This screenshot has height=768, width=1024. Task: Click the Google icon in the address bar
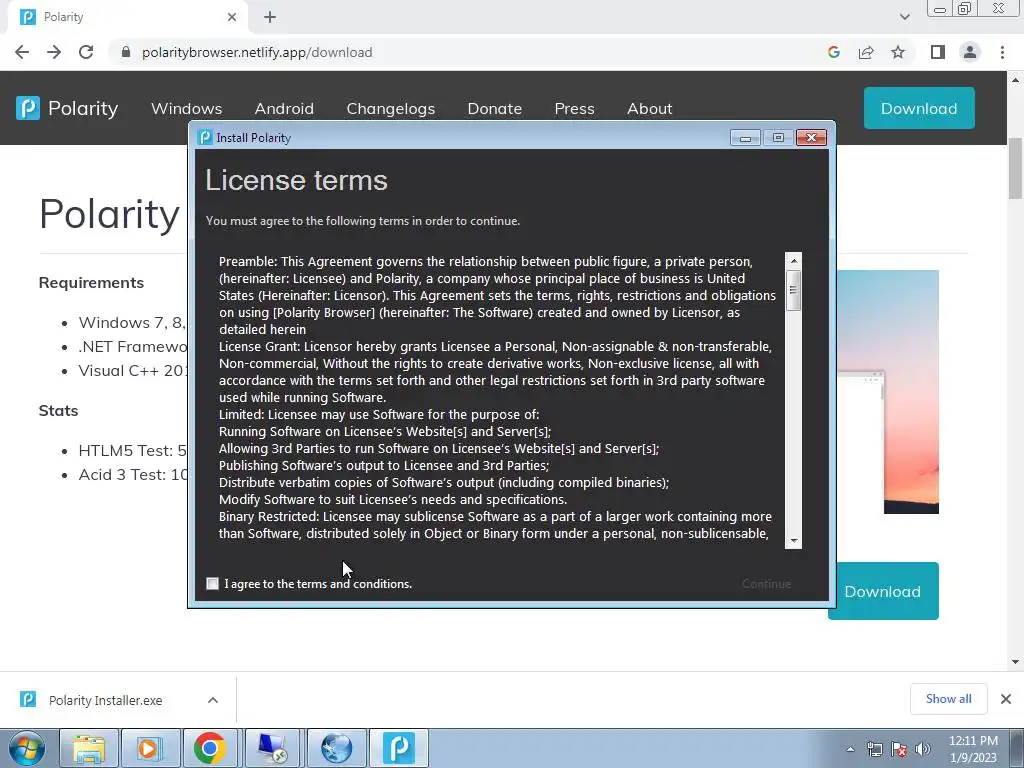(833, 52)
